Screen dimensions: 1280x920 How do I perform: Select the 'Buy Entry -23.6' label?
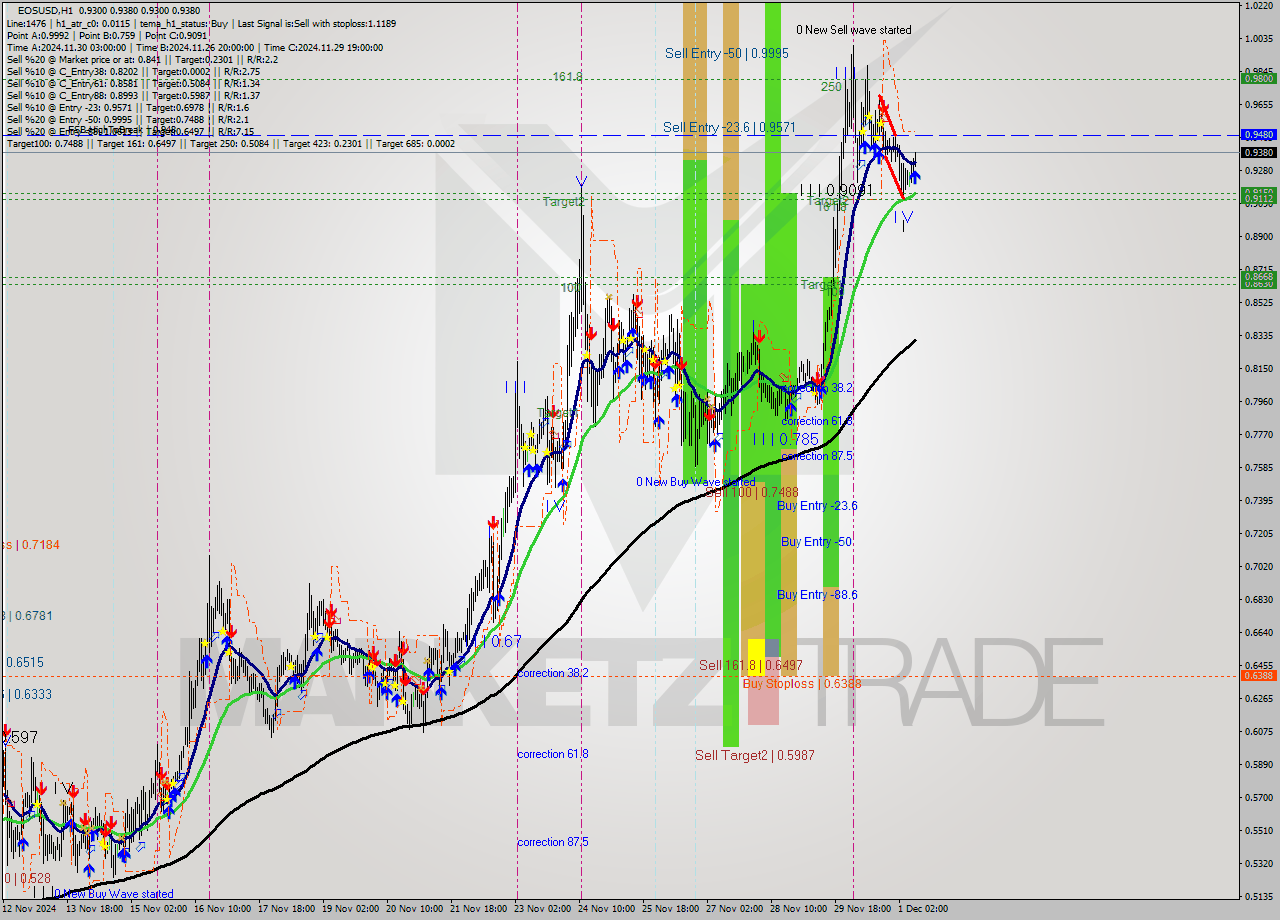tap(817, 506)
